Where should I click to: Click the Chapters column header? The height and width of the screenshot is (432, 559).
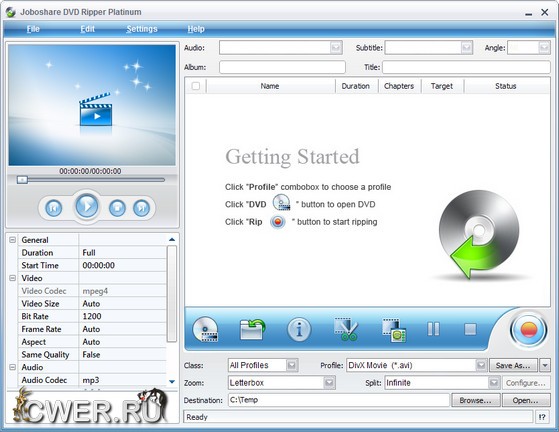[x=399, y=86]
